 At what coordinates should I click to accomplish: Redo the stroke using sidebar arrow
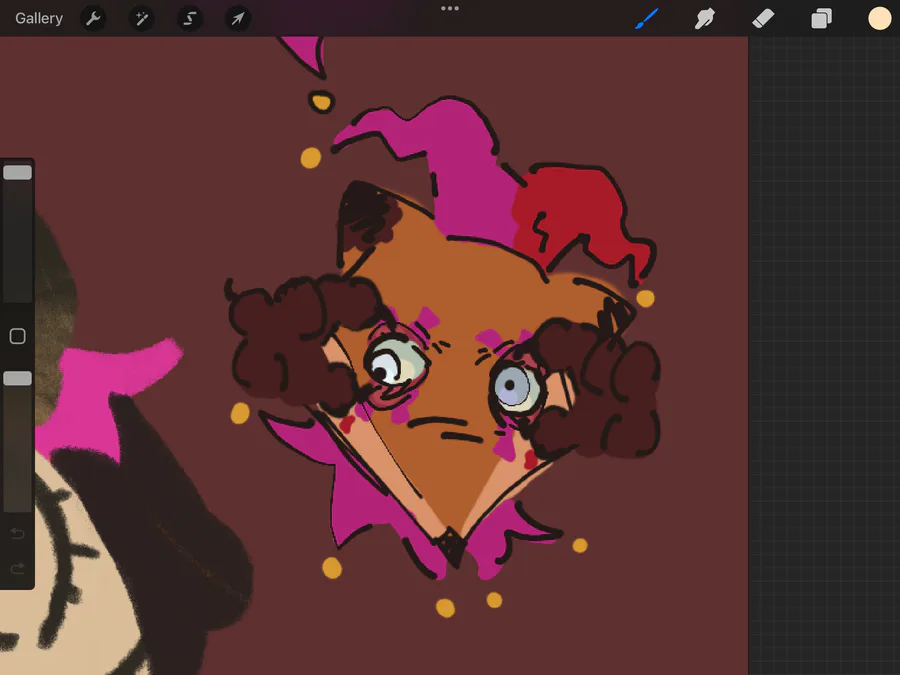click(18, 568)
